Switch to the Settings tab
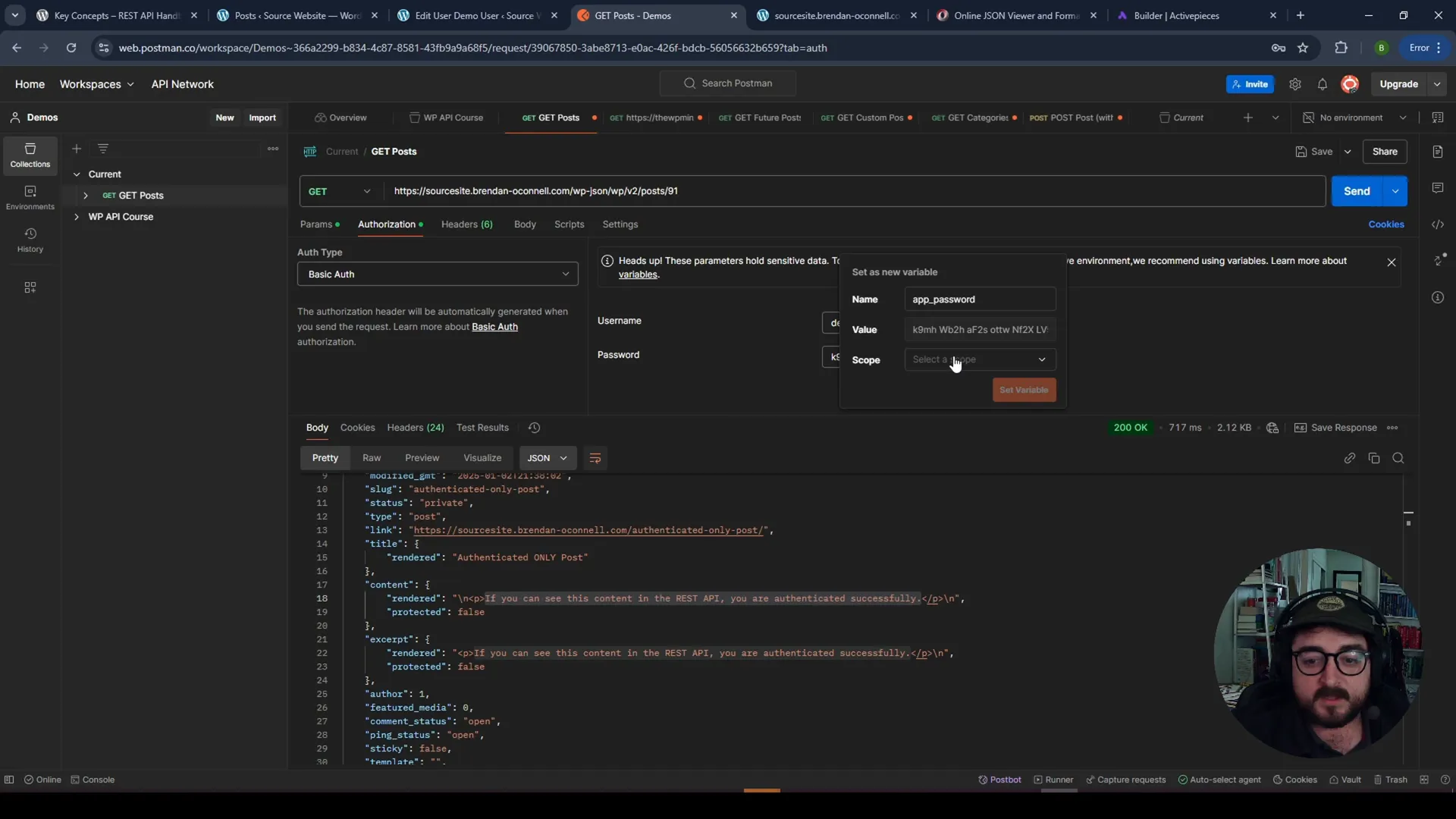 [620, 224]
